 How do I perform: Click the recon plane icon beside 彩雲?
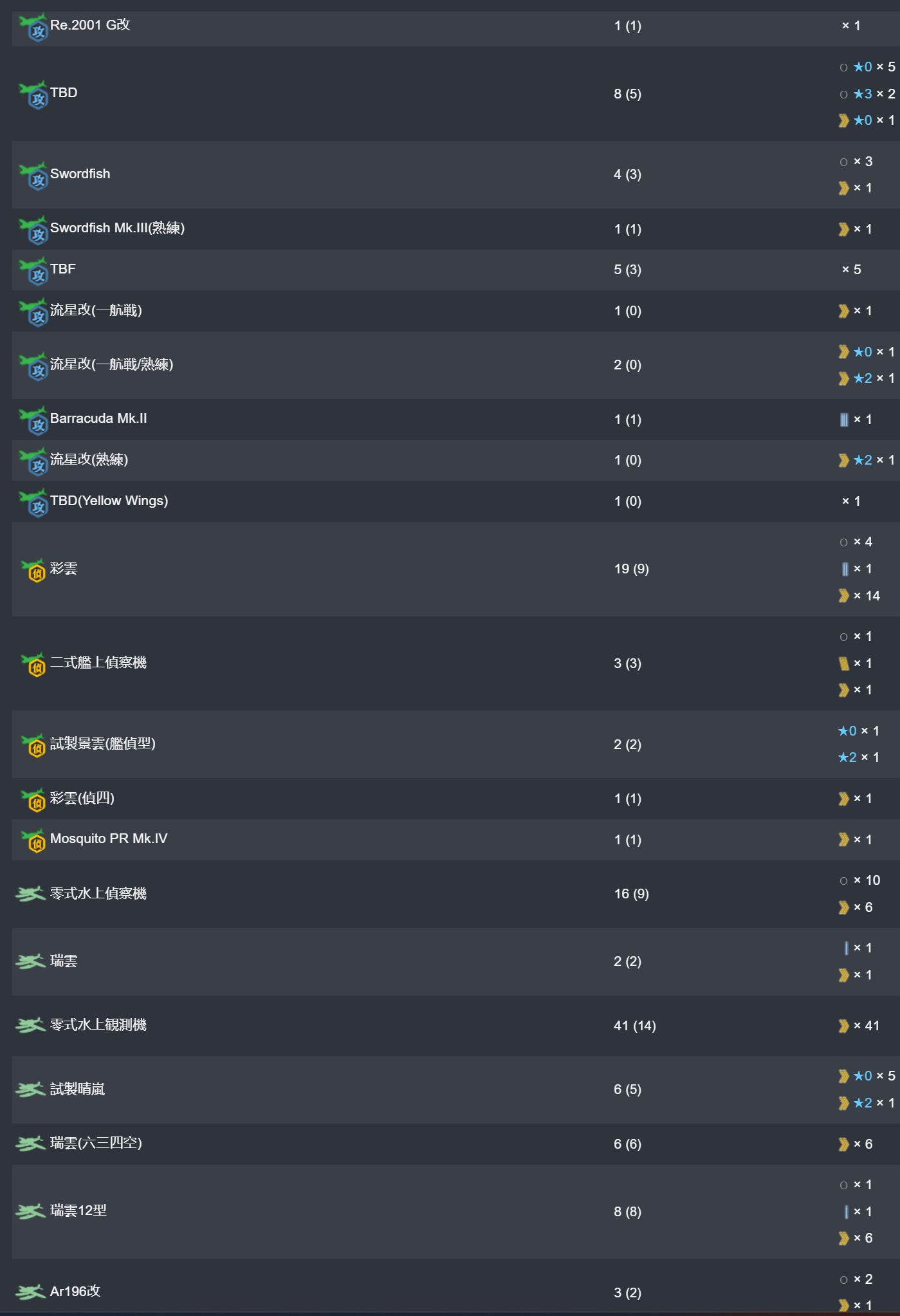click(x=33, y=570)
